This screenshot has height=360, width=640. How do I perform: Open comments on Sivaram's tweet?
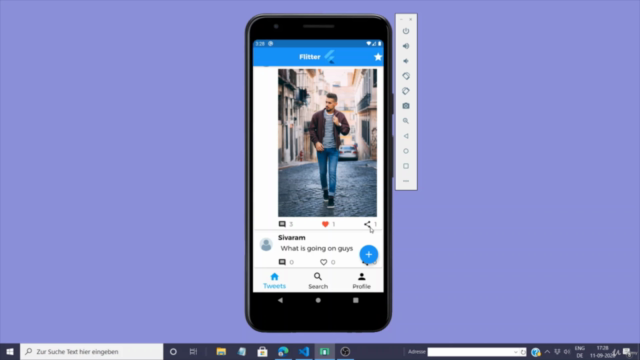pos(282,262)
